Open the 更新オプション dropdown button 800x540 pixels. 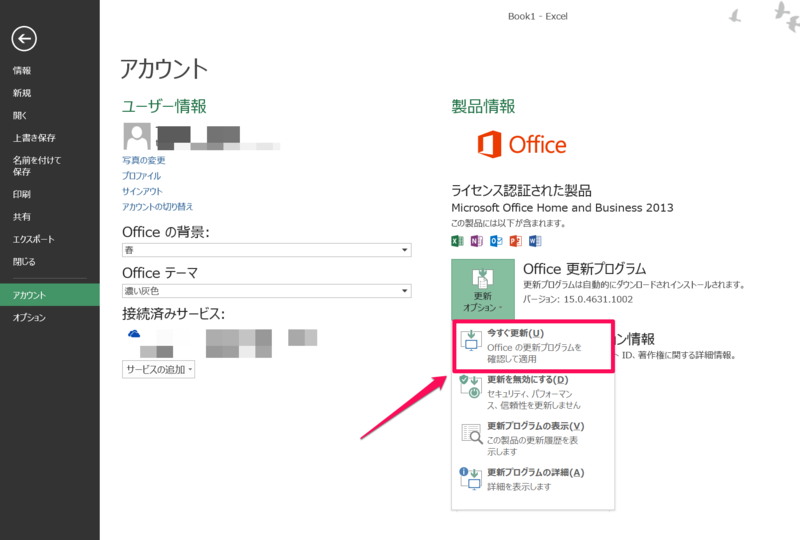coord(483,289)
